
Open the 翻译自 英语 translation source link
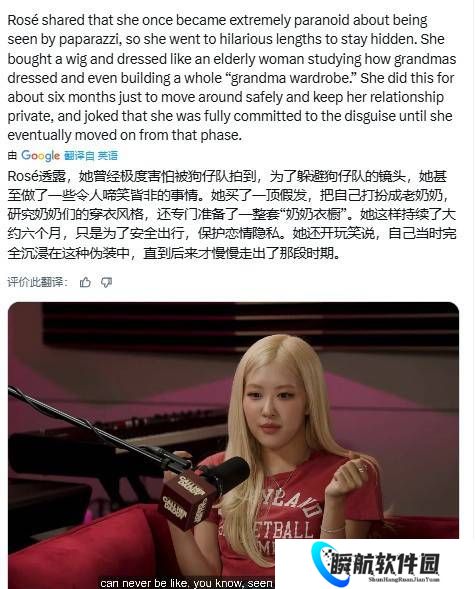click(91, 155)
